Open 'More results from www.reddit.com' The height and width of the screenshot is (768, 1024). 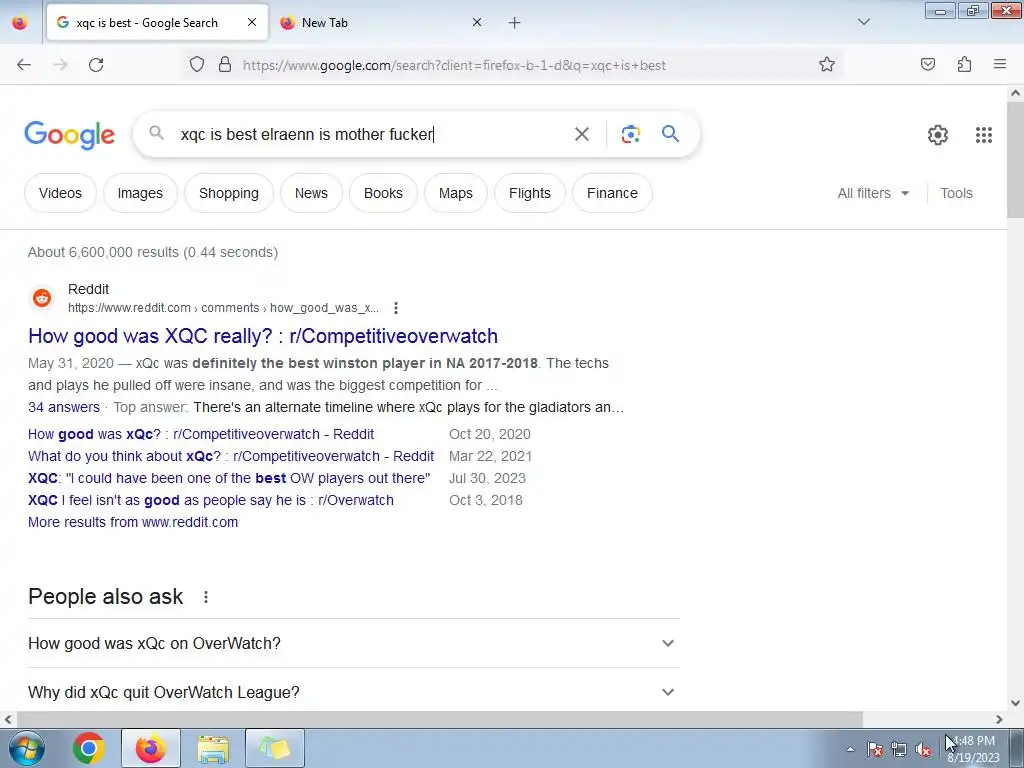[x=133, y=522]
